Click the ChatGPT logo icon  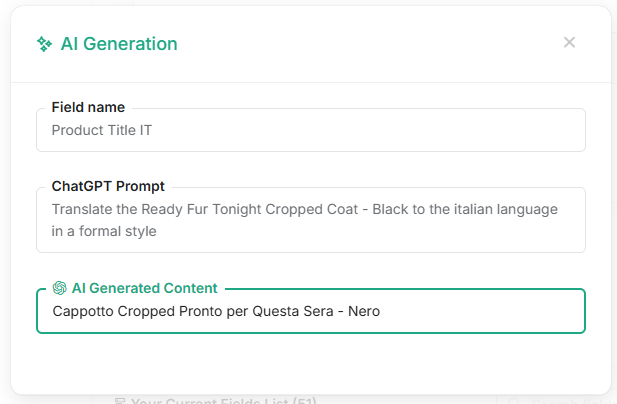[x=59, y=288]
